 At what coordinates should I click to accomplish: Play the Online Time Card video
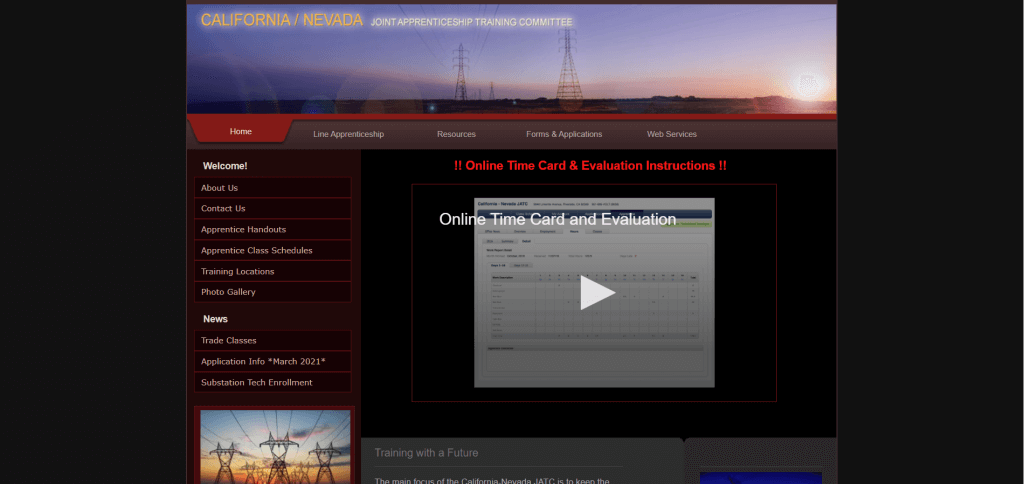pyautogui.click(x=597, y=293)
